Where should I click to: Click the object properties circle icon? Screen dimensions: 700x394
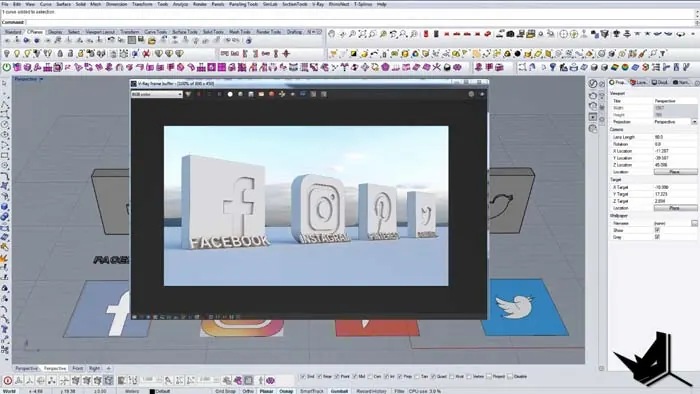point(593,83)
